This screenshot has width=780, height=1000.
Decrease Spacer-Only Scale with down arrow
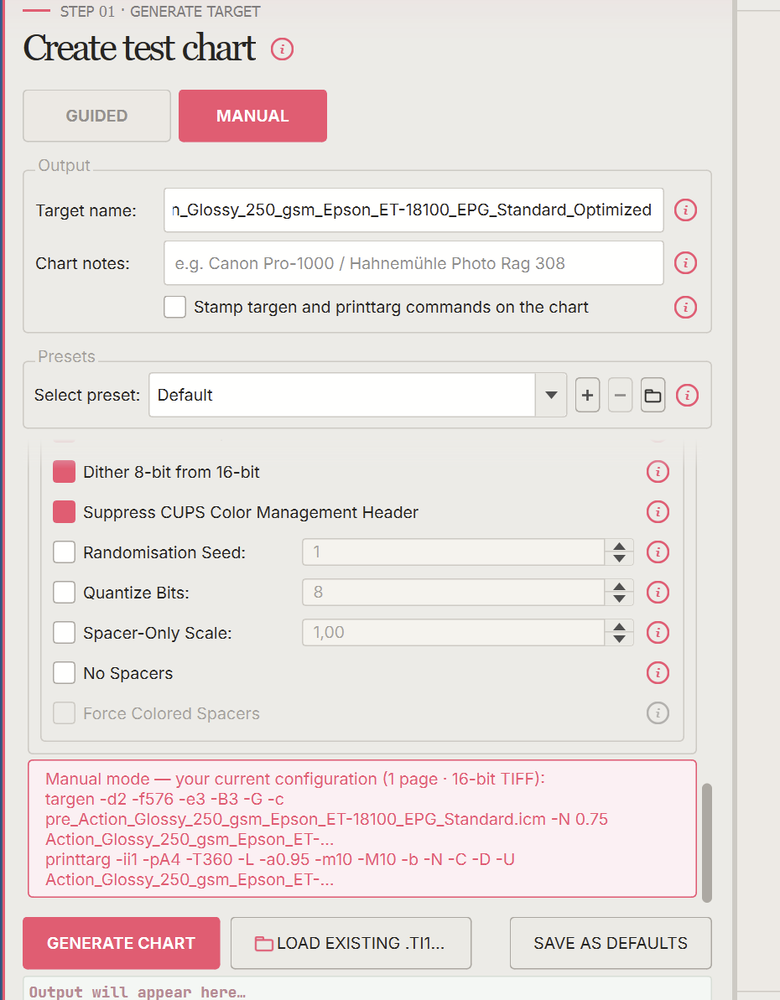pos(619,639)
